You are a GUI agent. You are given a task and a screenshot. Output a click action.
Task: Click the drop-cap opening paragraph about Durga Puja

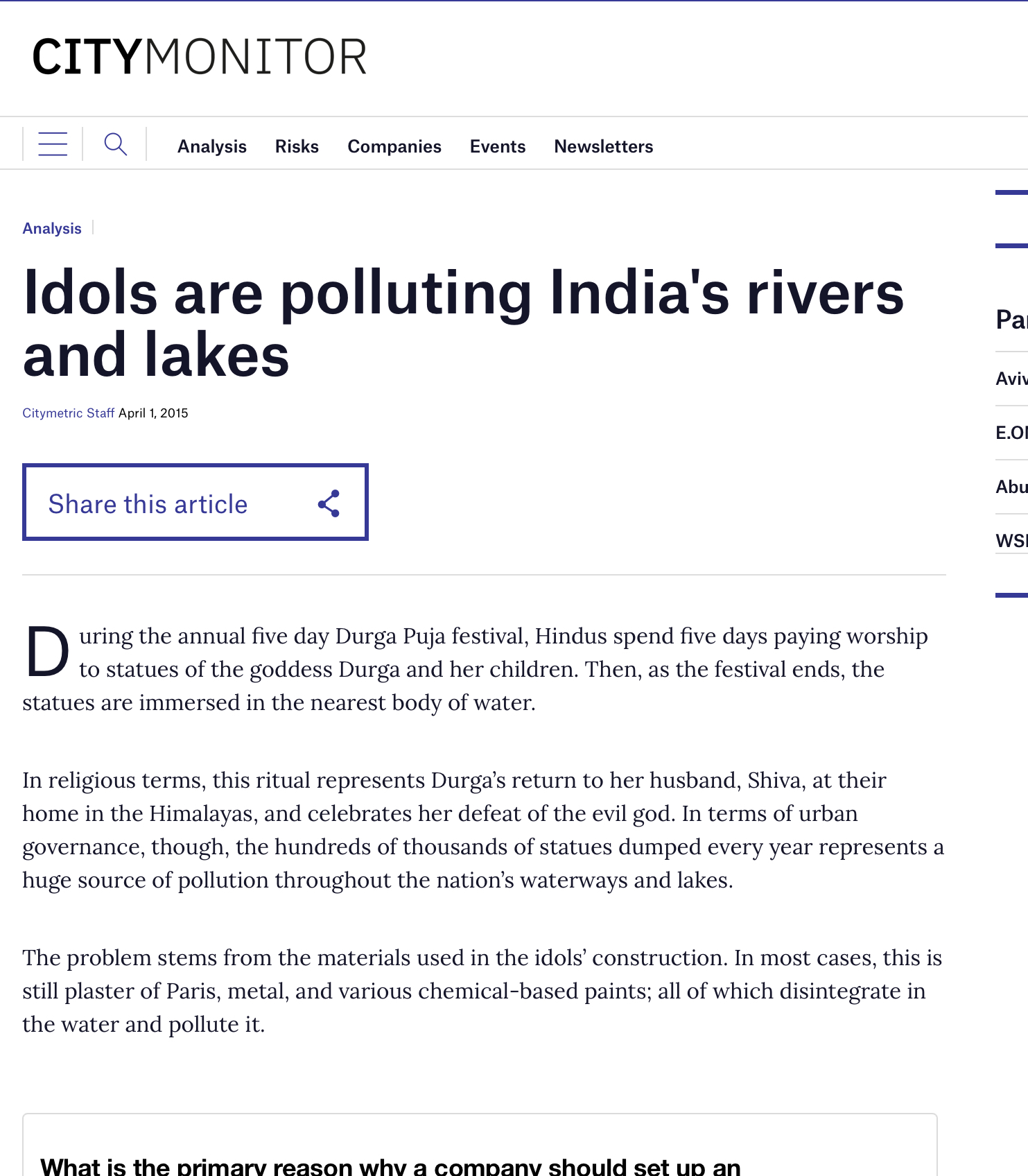475,669
